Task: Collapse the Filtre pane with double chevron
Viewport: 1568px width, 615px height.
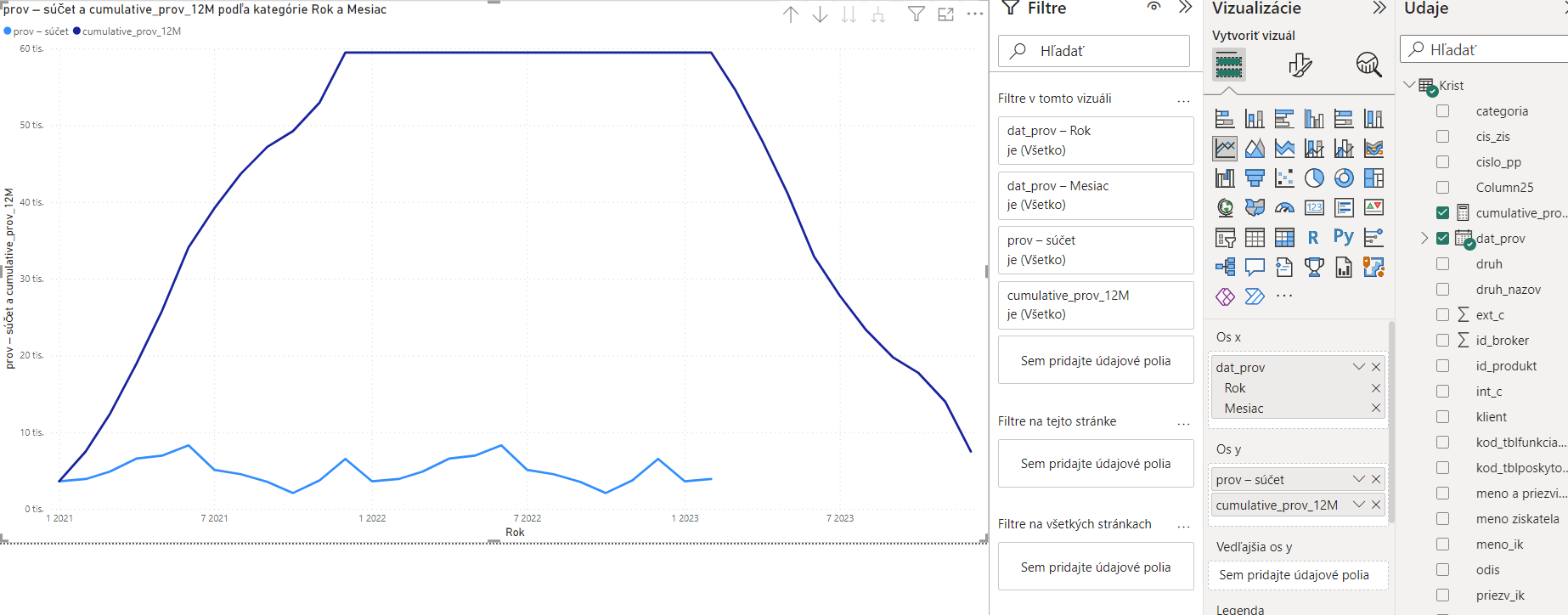Action: click(x=1186, y=7)
